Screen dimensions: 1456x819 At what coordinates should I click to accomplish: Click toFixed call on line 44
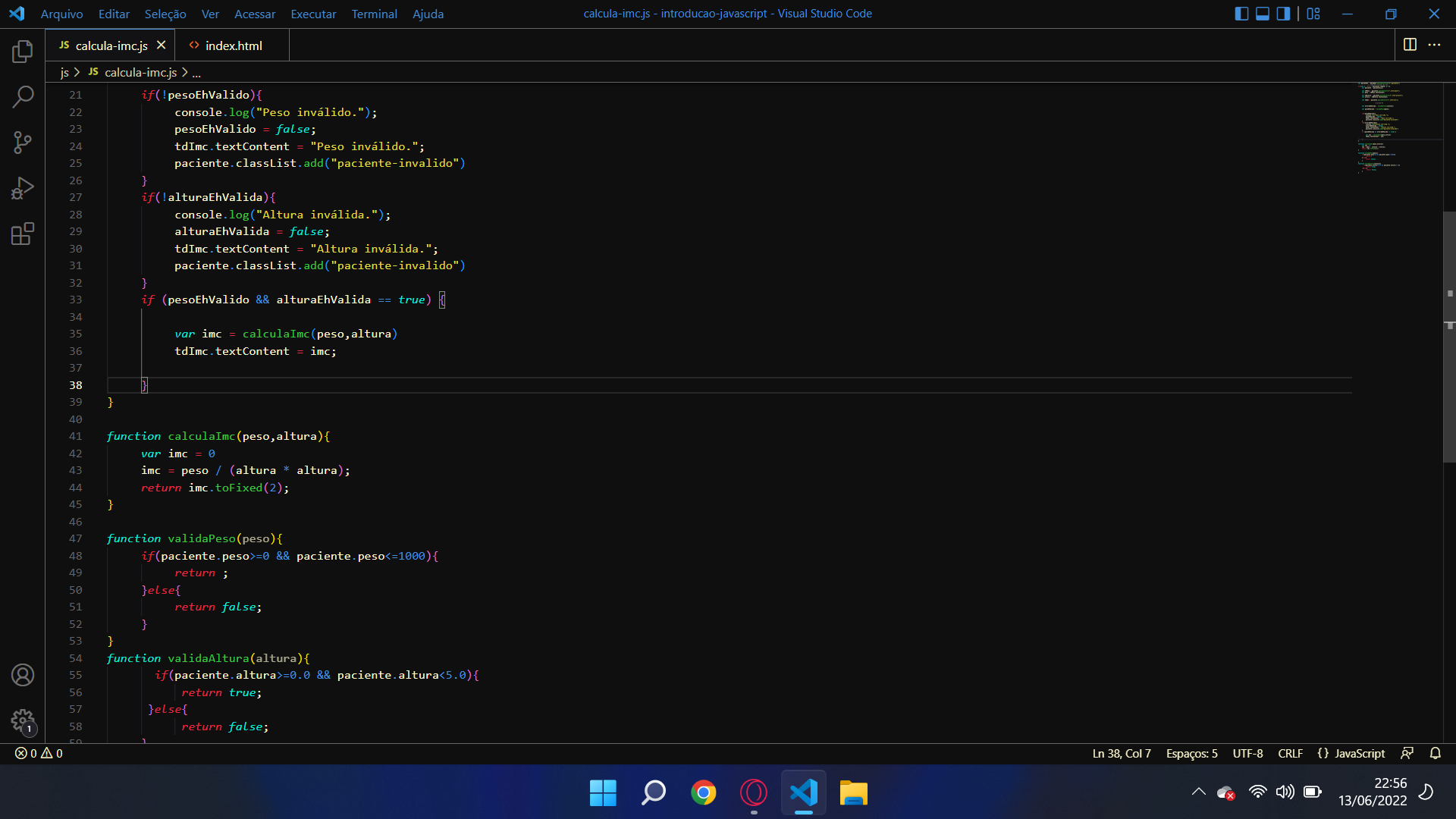(238, 488)
